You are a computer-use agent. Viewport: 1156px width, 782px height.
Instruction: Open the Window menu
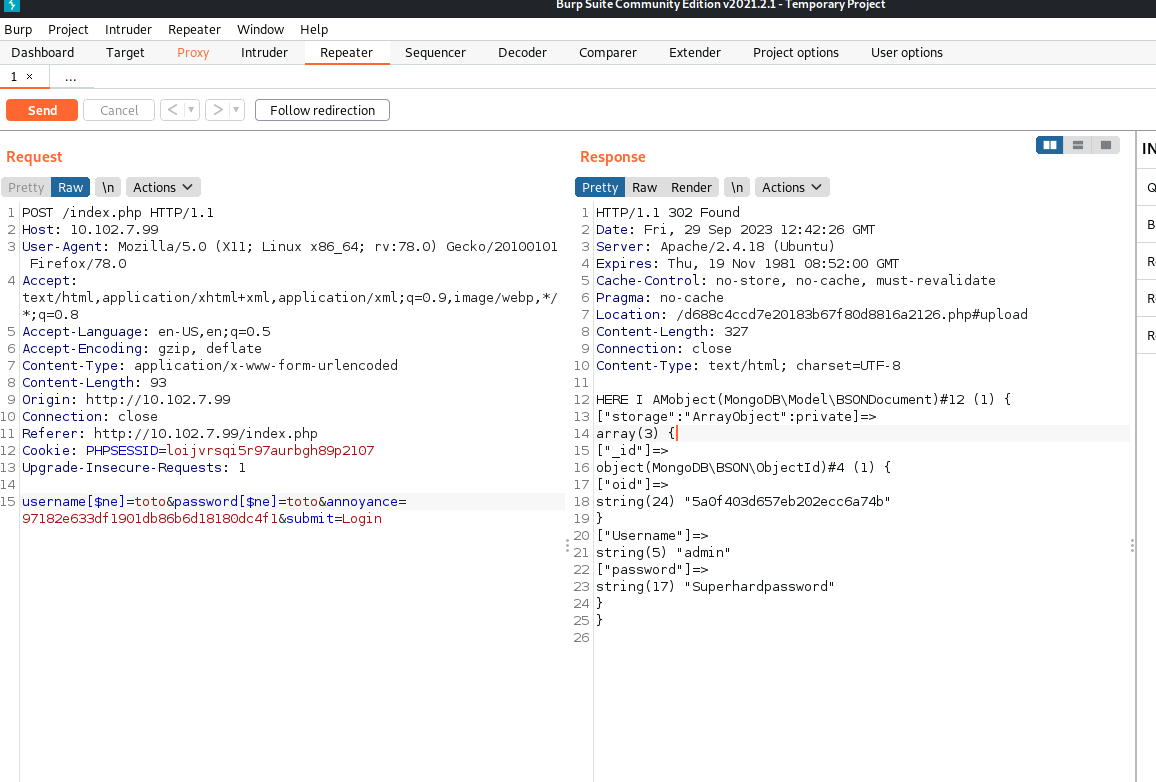260,29
